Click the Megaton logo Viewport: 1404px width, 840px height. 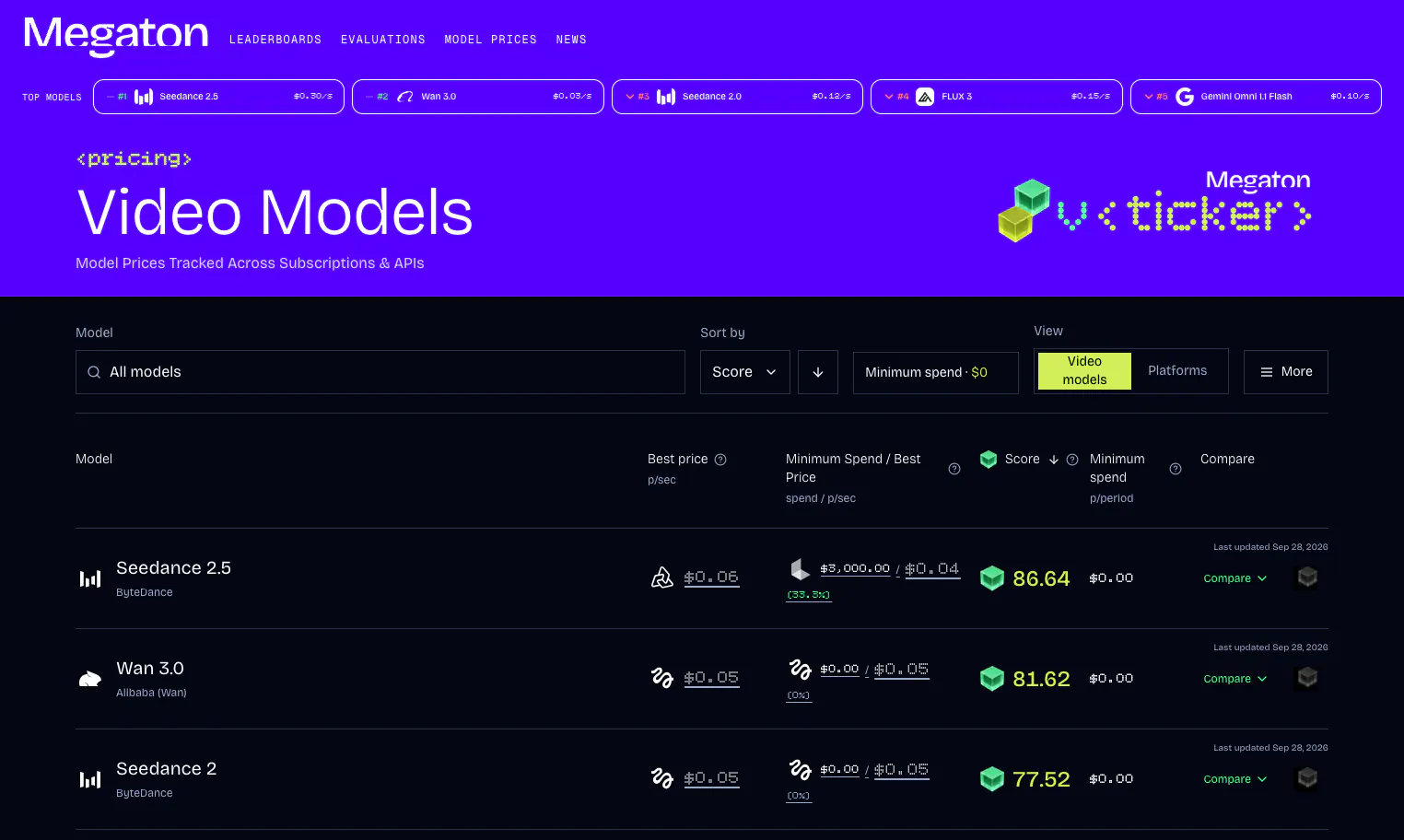pos(116,37)
